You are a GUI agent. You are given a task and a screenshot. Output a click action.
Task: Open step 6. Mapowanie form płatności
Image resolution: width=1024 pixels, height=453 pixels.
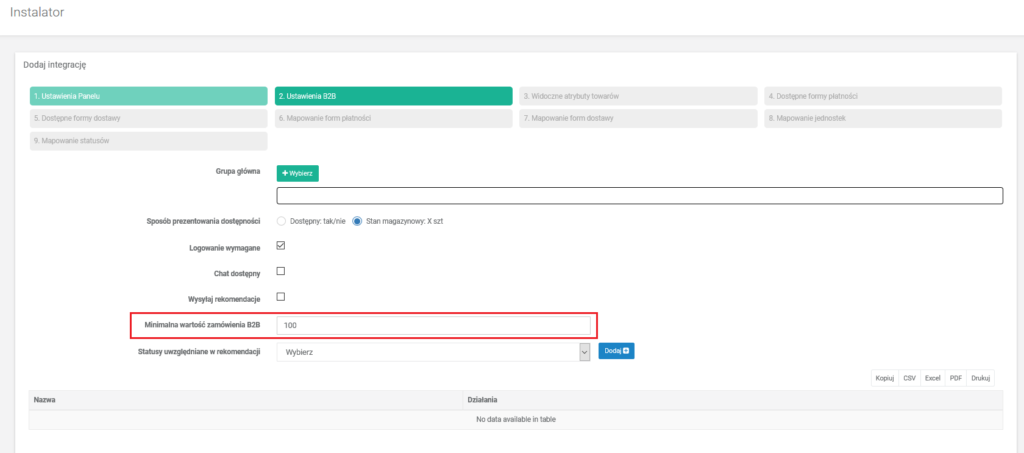pyautogui.click(x=392, y=118)
